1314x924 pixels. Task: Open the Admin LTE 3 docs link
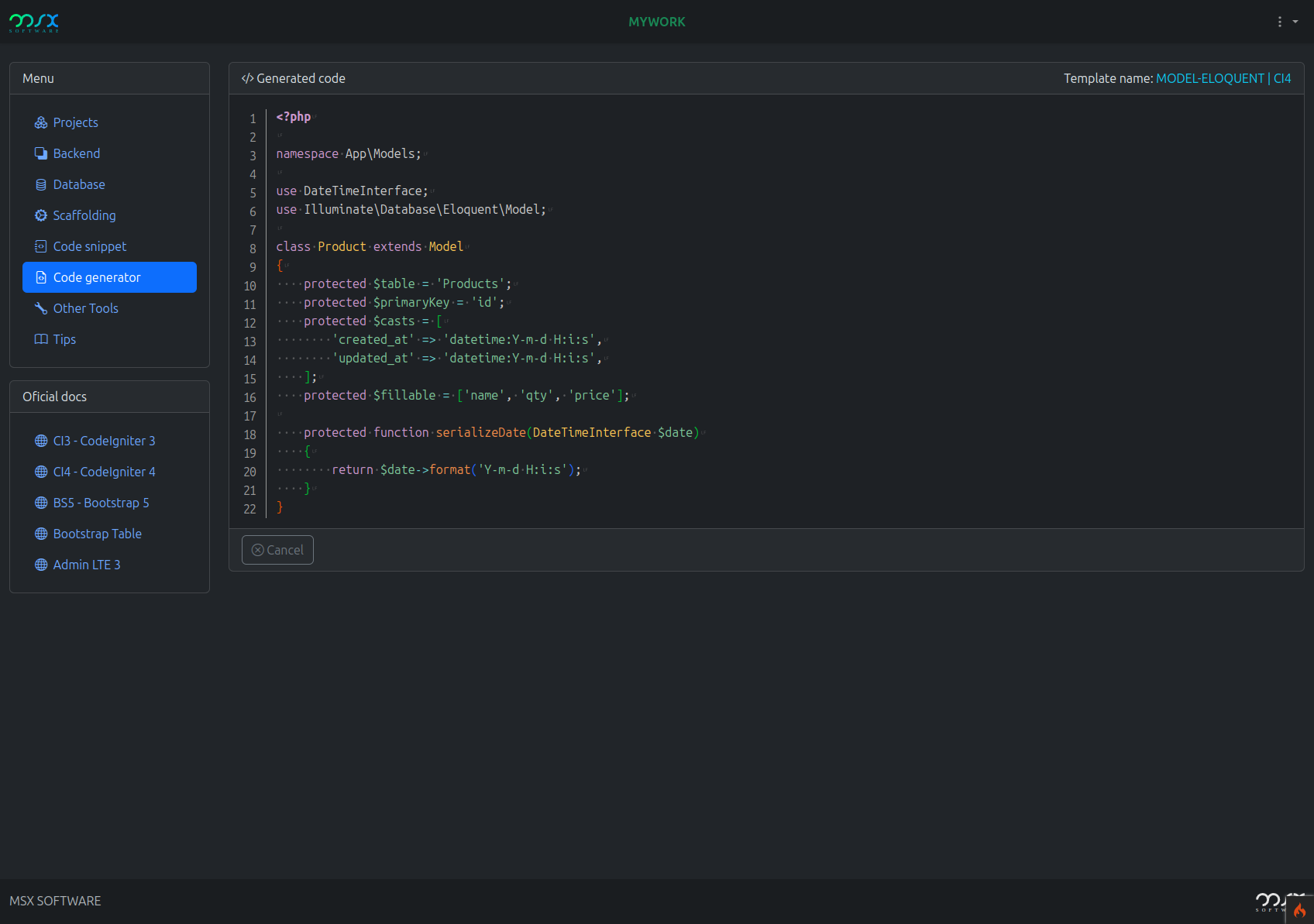coord(87,565)
